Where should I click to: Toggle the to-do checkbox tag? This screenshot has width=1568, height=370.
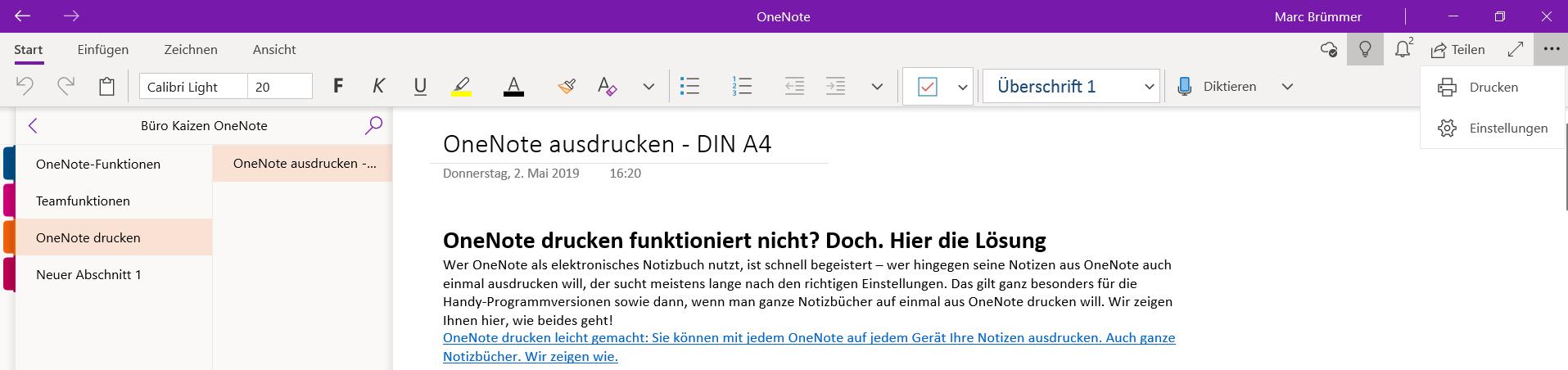point(928,86)
